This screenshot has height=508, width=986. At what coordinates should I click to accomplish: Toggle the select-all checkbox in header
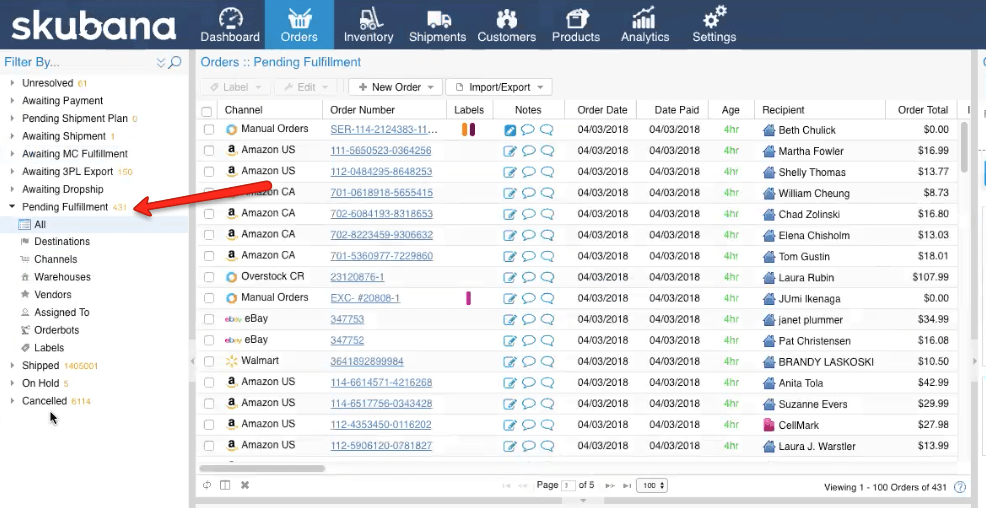207,112
